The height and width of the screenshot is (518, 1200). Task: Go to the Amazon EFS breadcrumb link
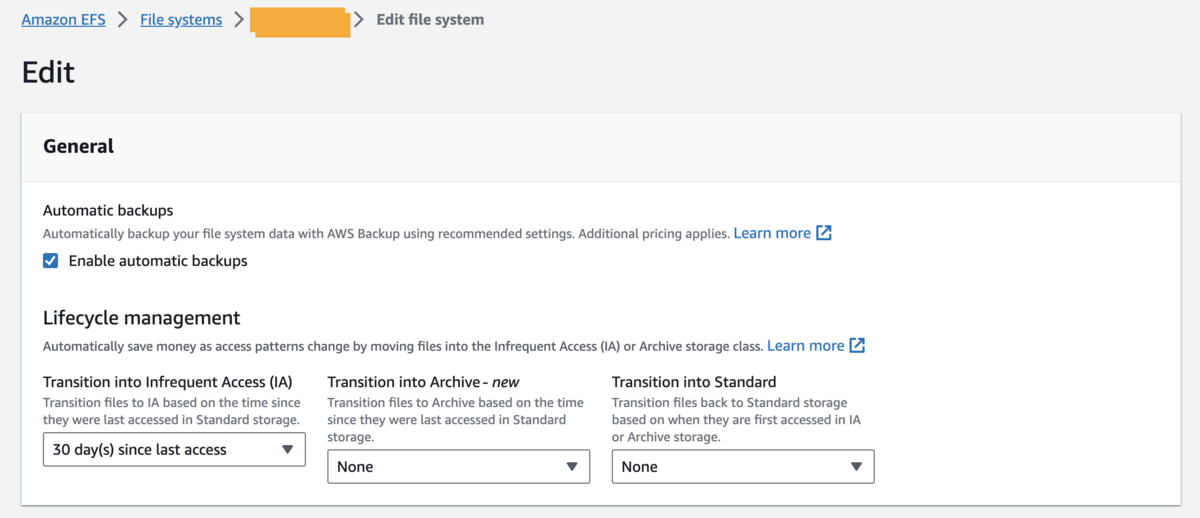pos(63,19)
